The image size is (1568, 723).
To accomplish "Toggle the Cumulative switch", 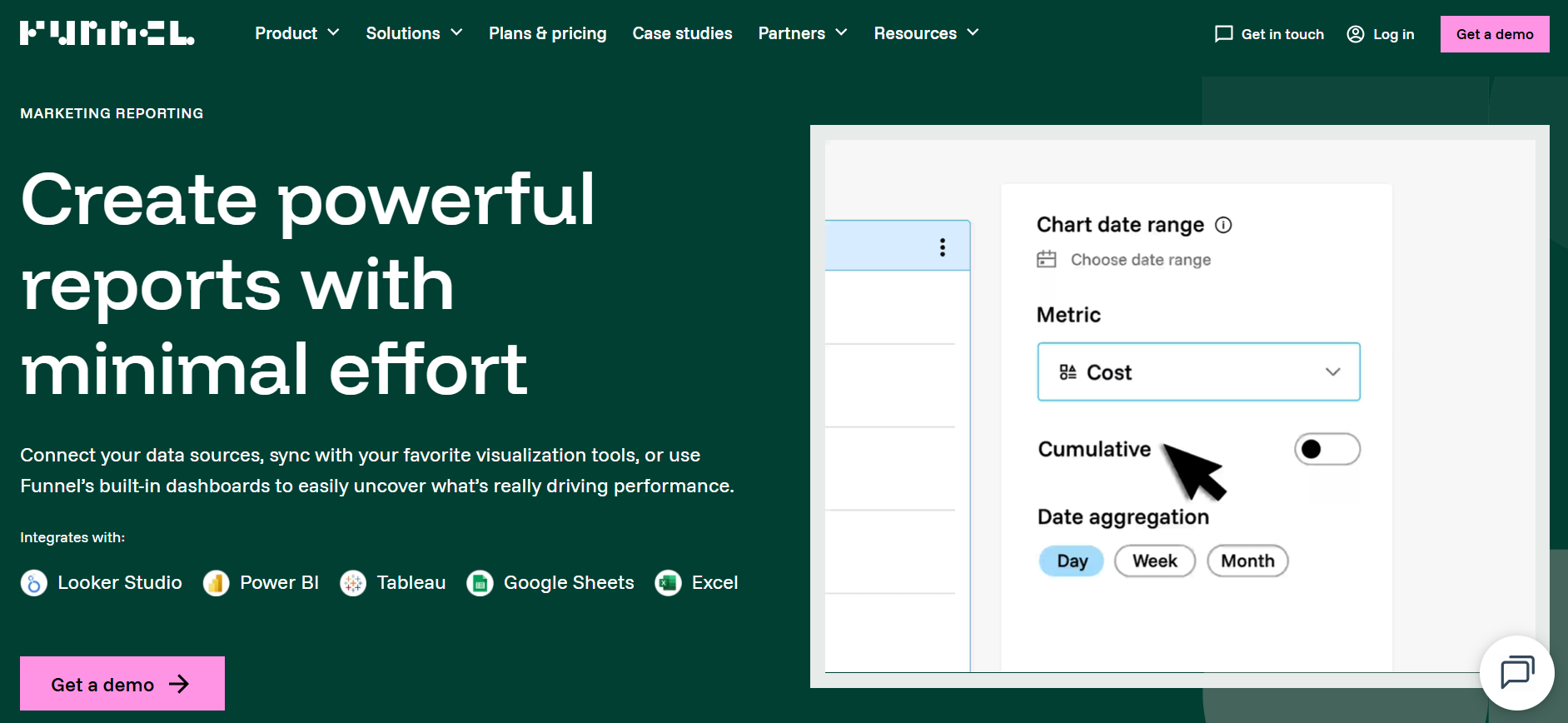I will click(x=1327, y=449).
